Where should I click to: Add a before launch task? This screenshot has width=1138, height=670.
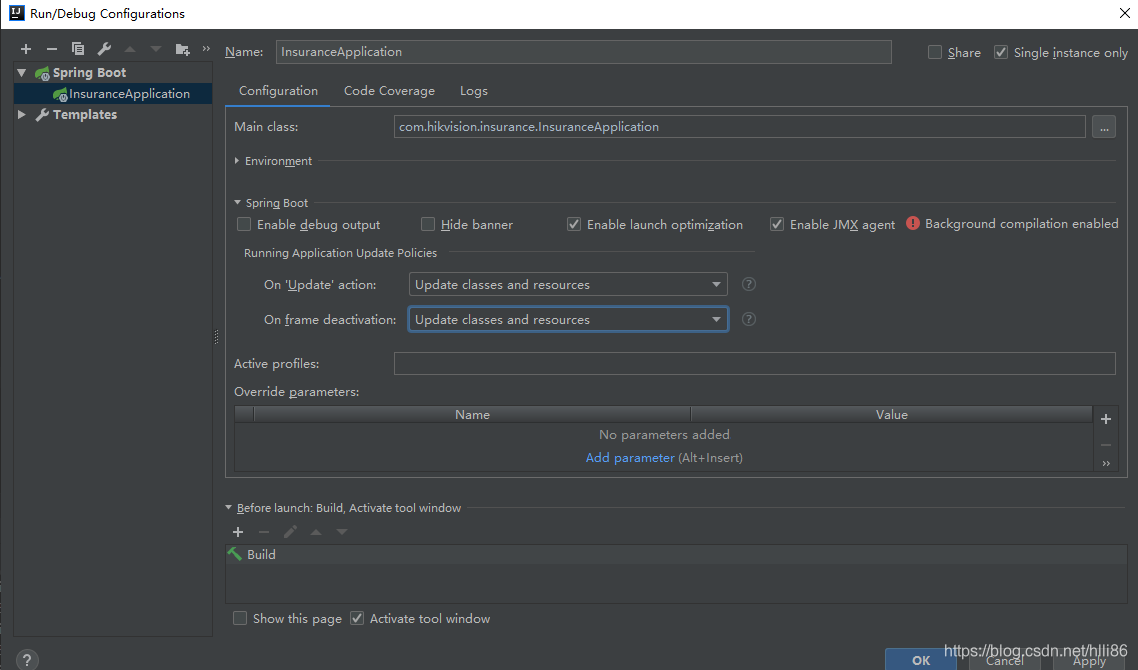pyautogui.click(x=238, y=532)
